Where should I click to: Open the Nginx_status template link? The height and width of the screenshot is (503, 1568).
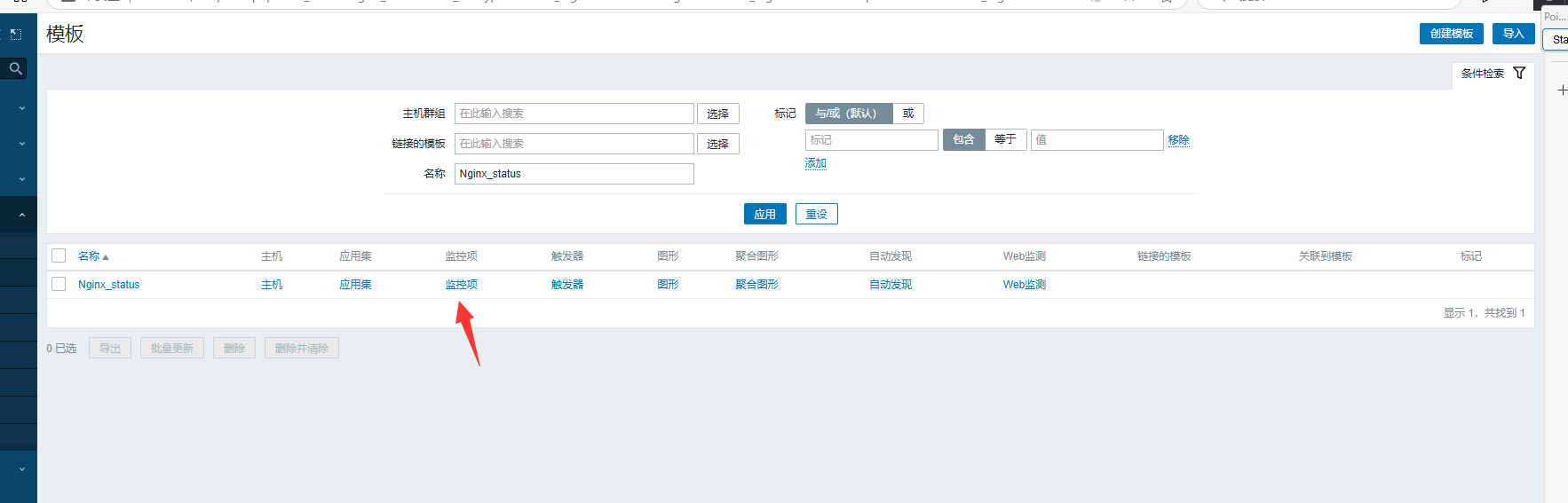point(108,285)
